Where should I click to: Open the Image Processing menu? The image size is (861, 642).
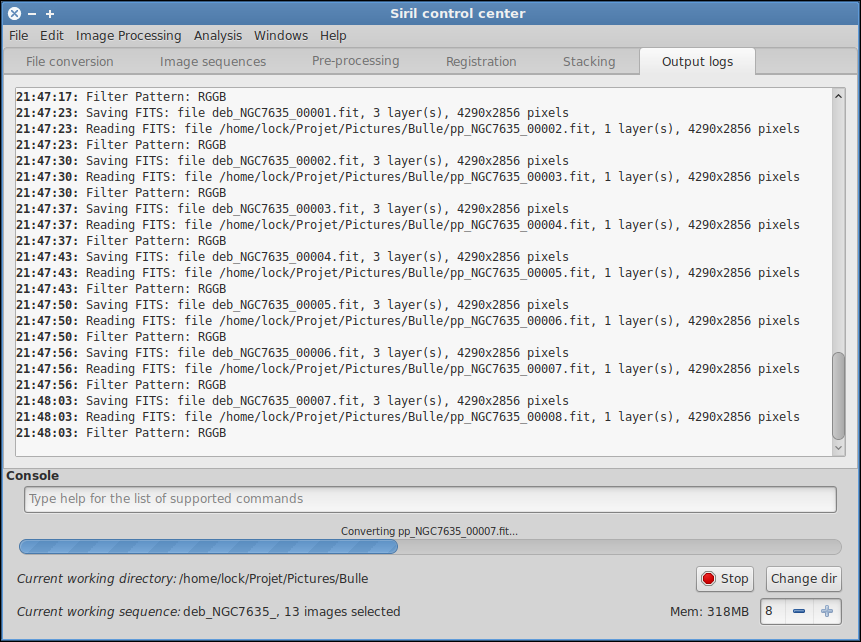(129, 35)
